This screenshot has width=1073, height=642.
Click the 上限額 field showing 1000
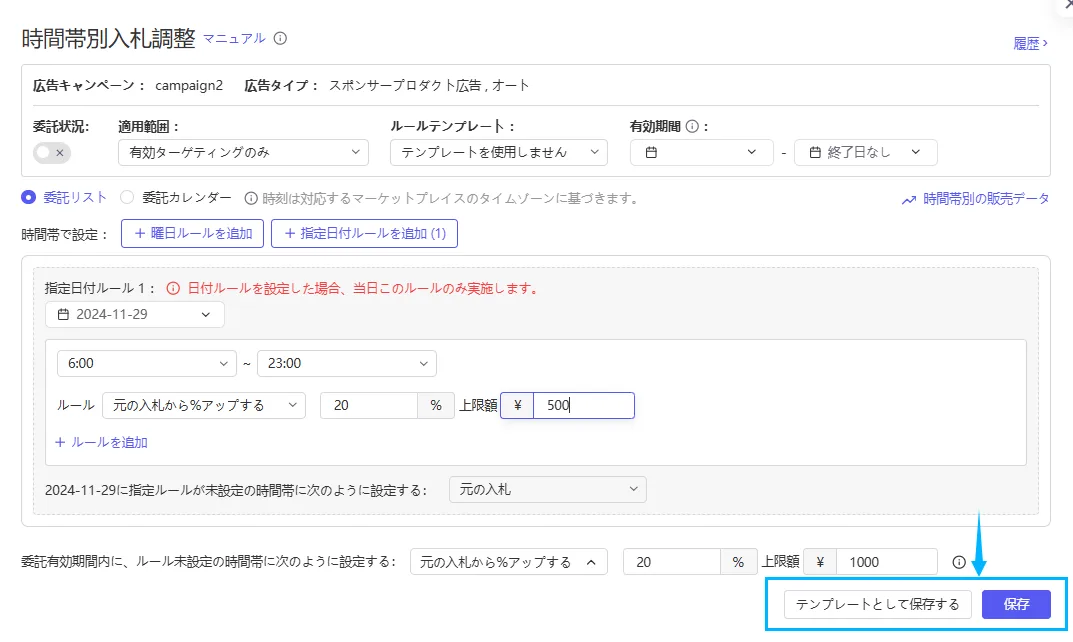pyautogui.click(x=887, y=562)
